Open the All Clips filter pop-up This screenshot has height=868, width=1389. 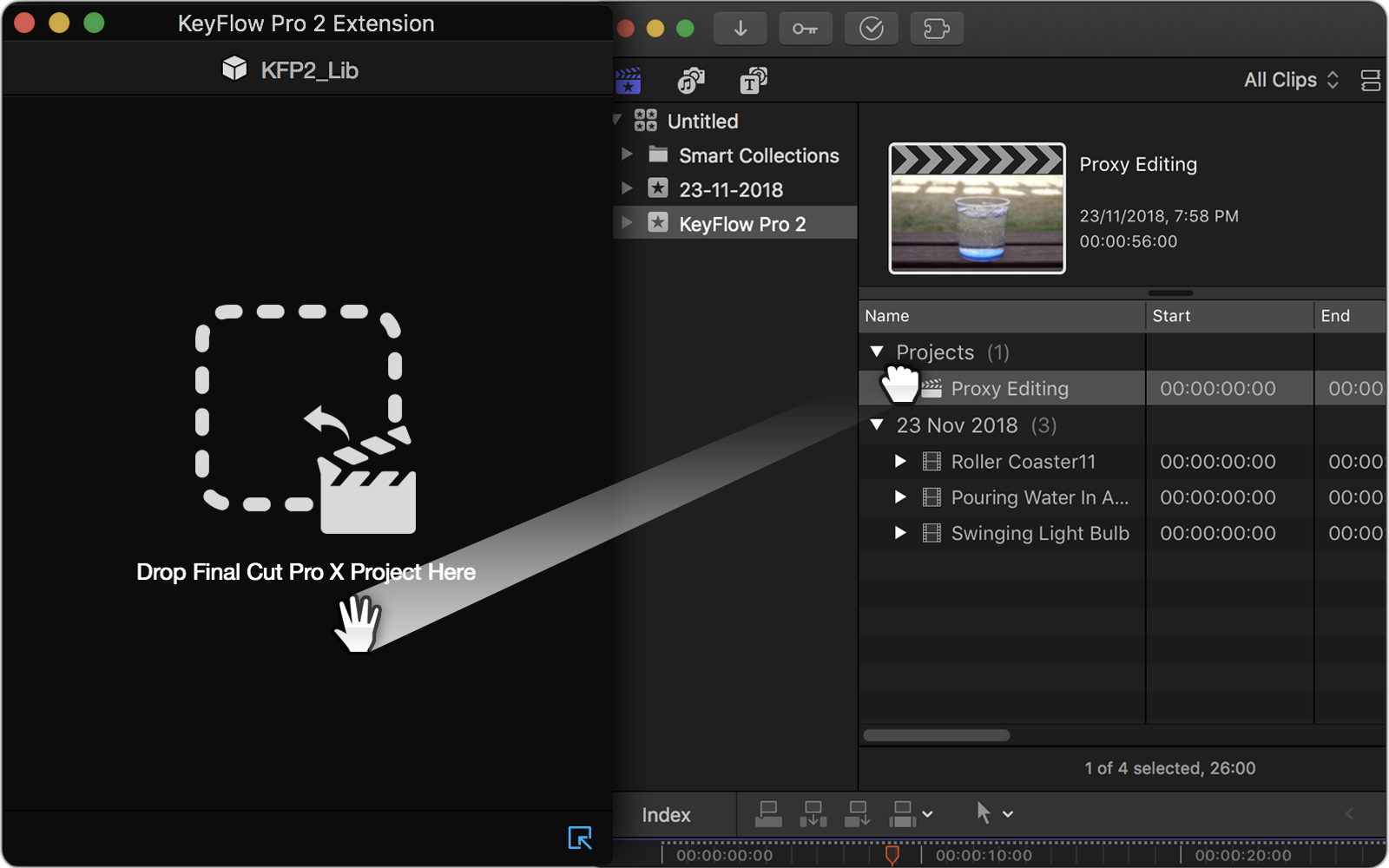coord(1291,80)
